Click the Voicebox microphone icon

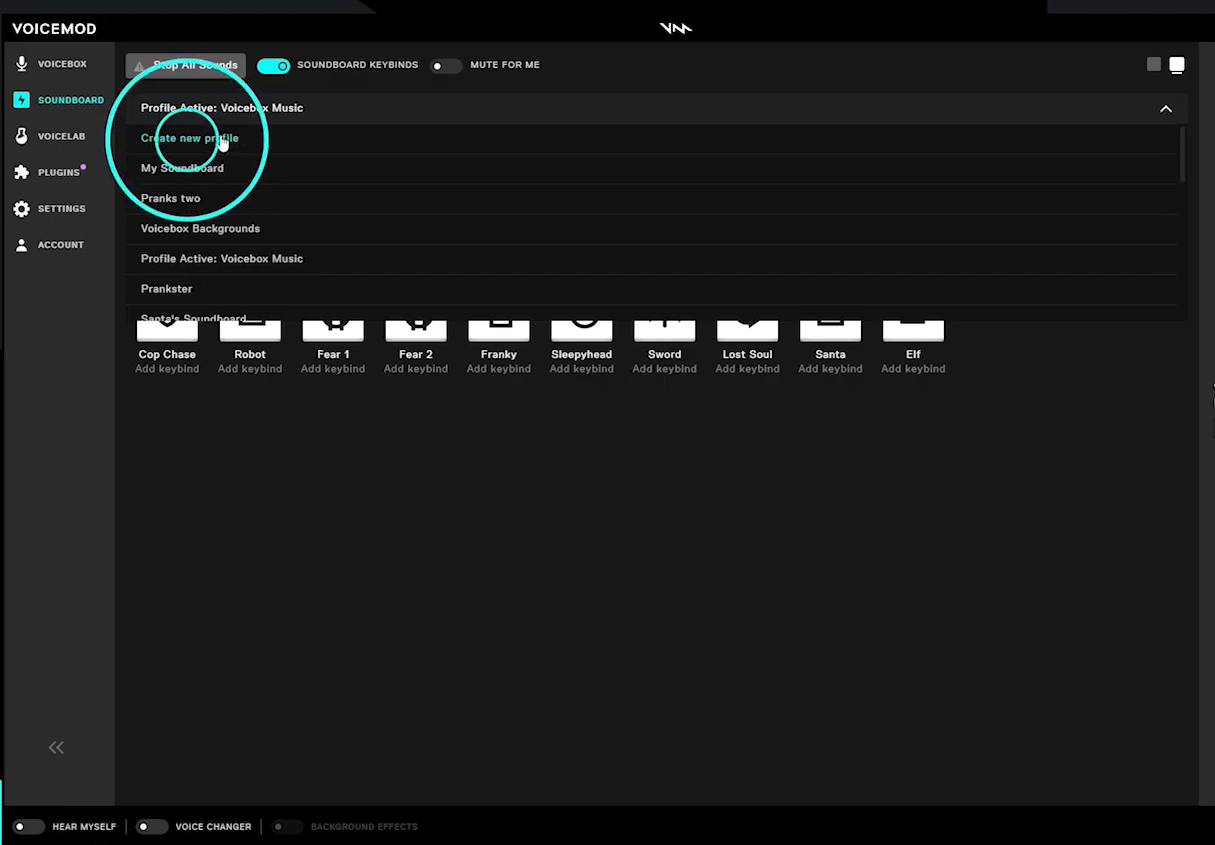click(x=22, y=64)
